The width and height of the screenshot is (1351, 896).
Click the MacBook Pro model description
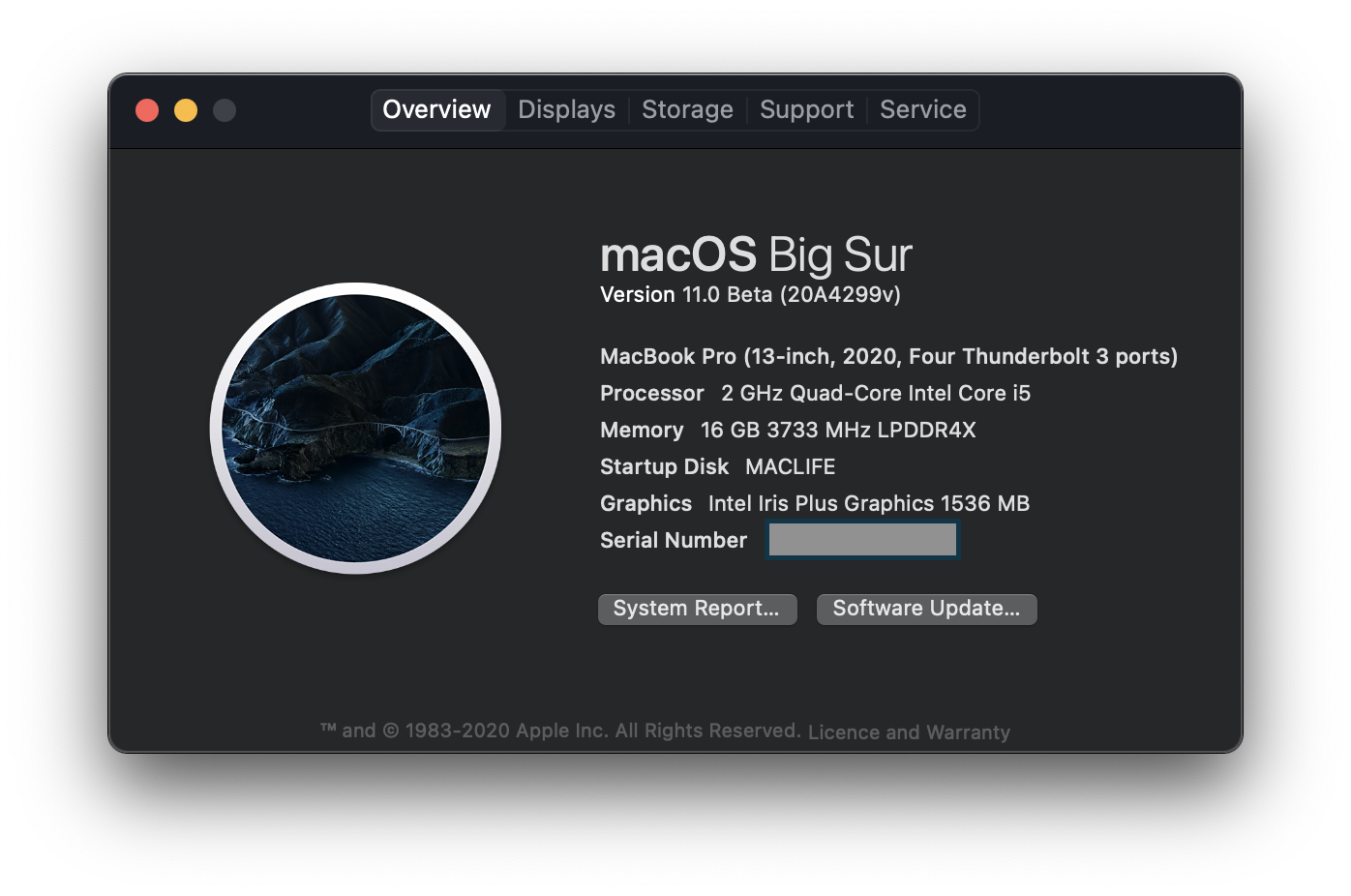(x=887, y=356)
